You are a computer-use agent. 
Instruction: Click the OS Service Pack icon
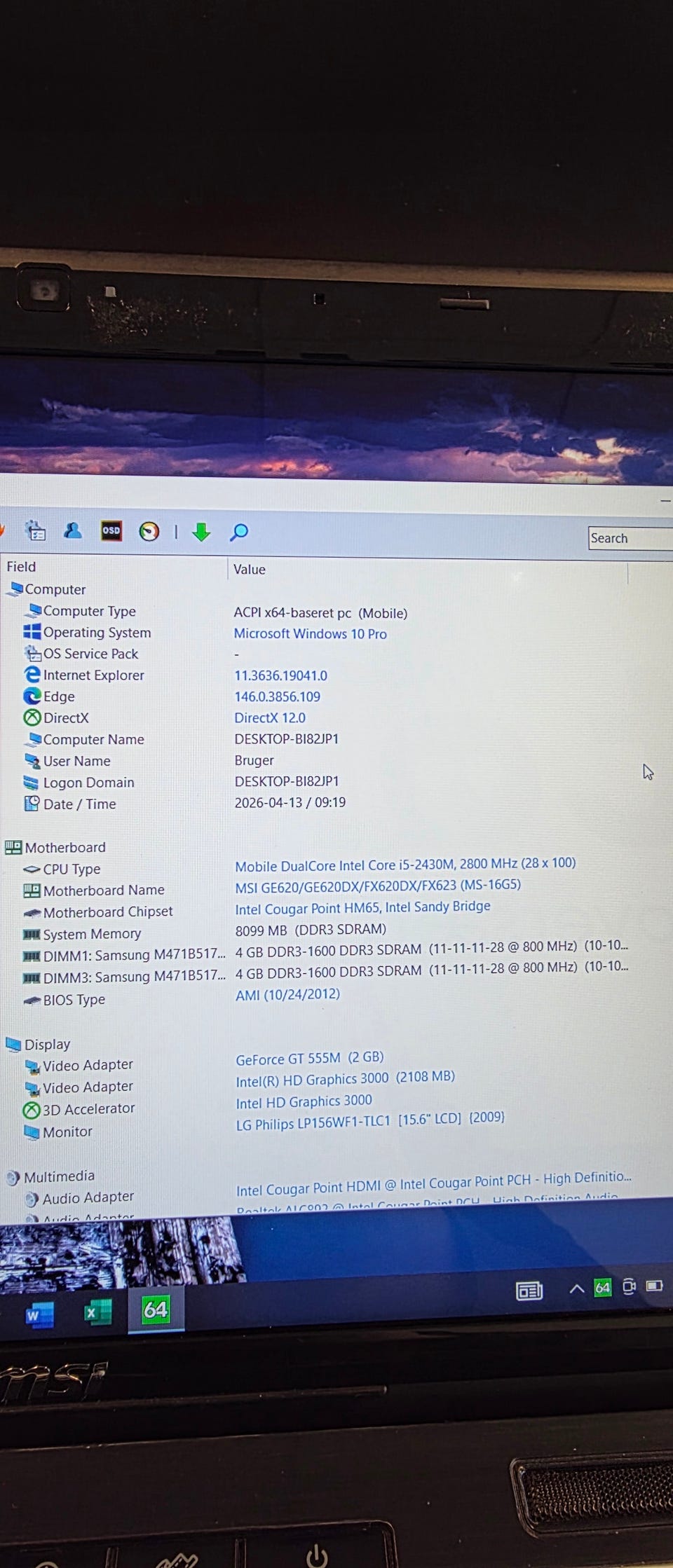33,653
